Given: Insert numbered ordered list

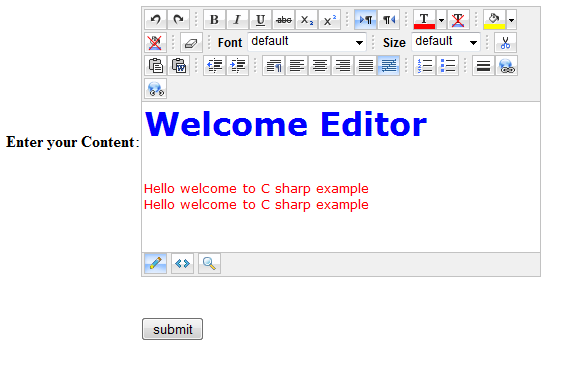Looking at the screenshot, I should click(424, 66).
